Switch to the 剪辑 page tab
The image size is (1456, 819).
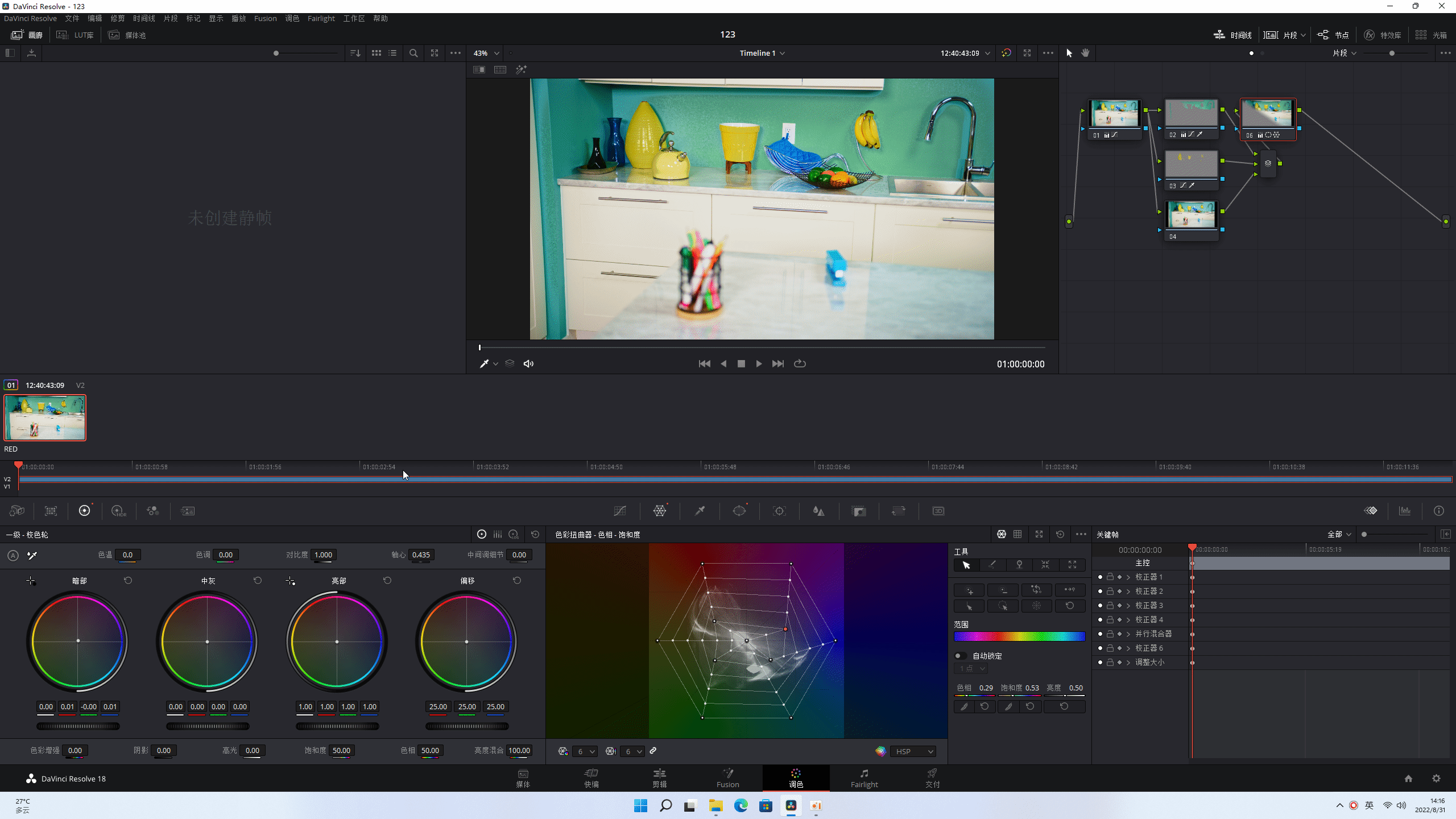[x=659, y=777]
